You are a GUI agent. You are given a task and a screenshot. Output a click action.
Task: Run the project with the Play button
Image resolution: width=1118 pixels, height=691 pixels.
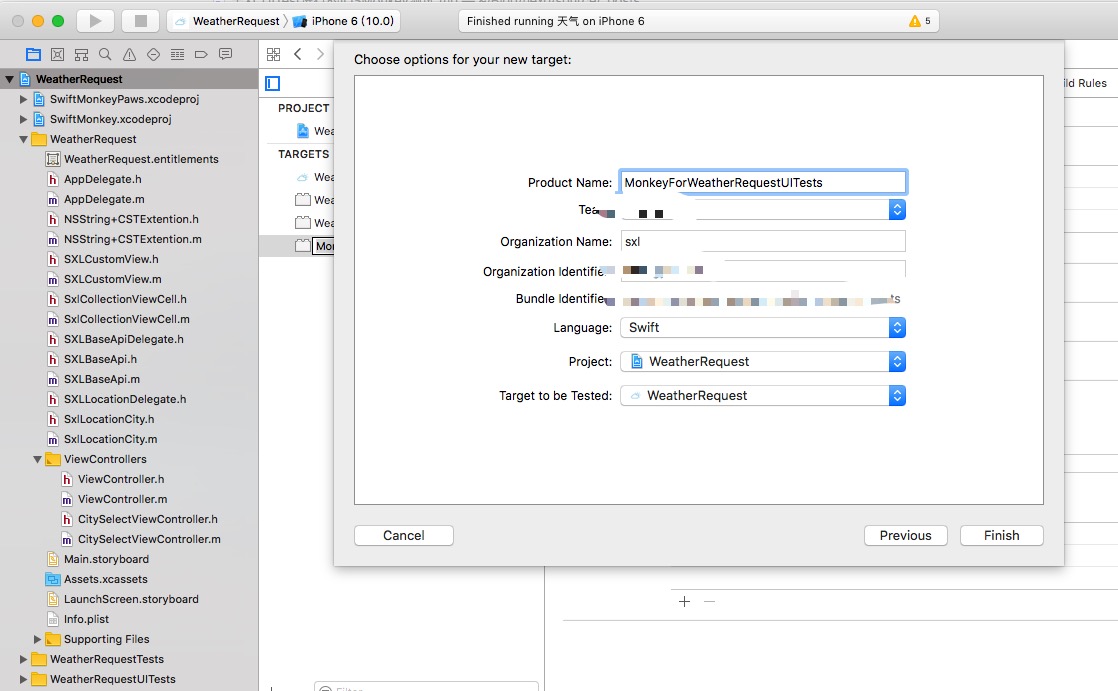tap(95, 21)
